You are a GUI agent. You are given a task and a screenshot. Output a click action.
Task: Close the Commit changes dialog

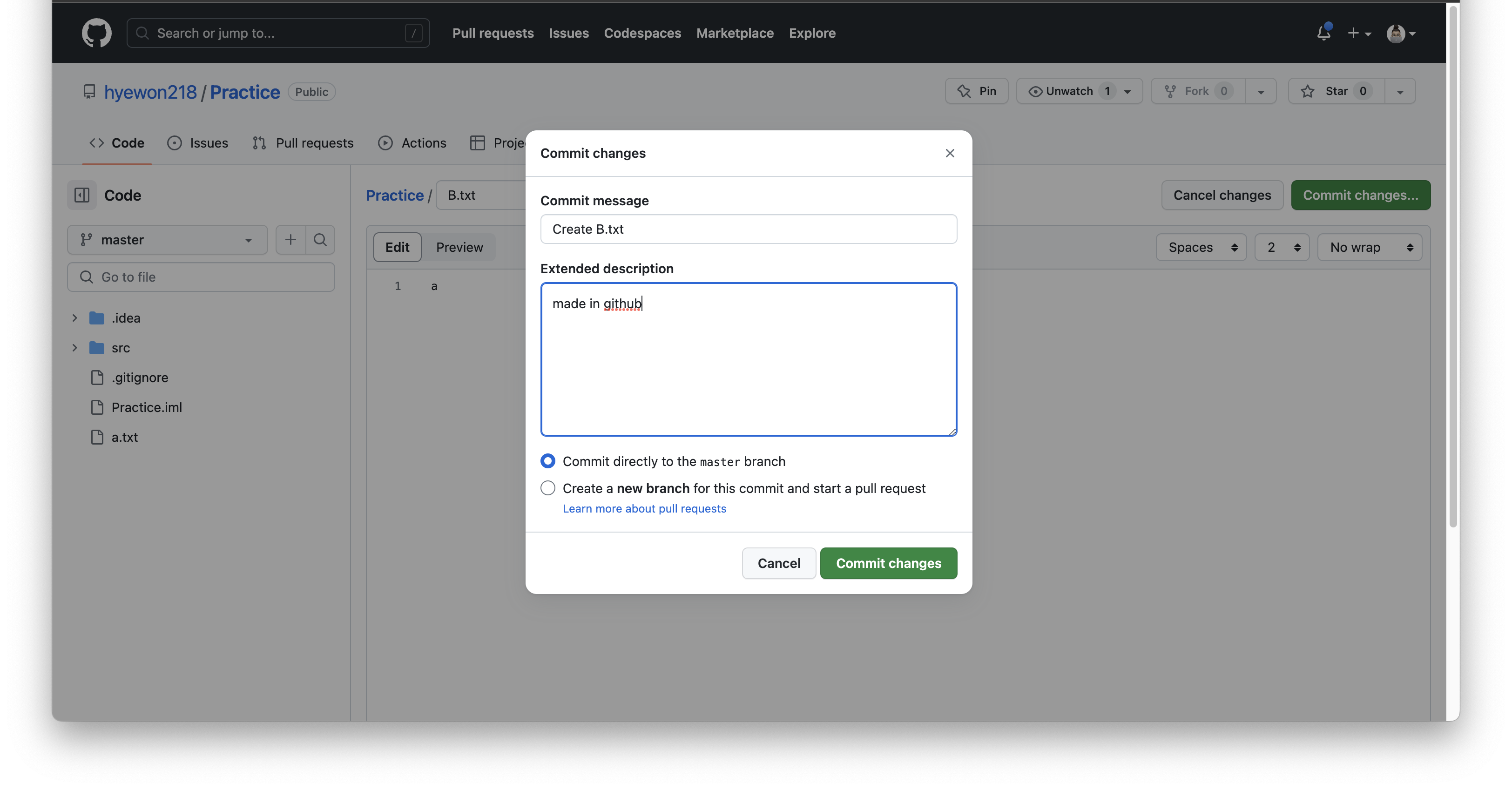pyautogui.click(x=950, y=153)
